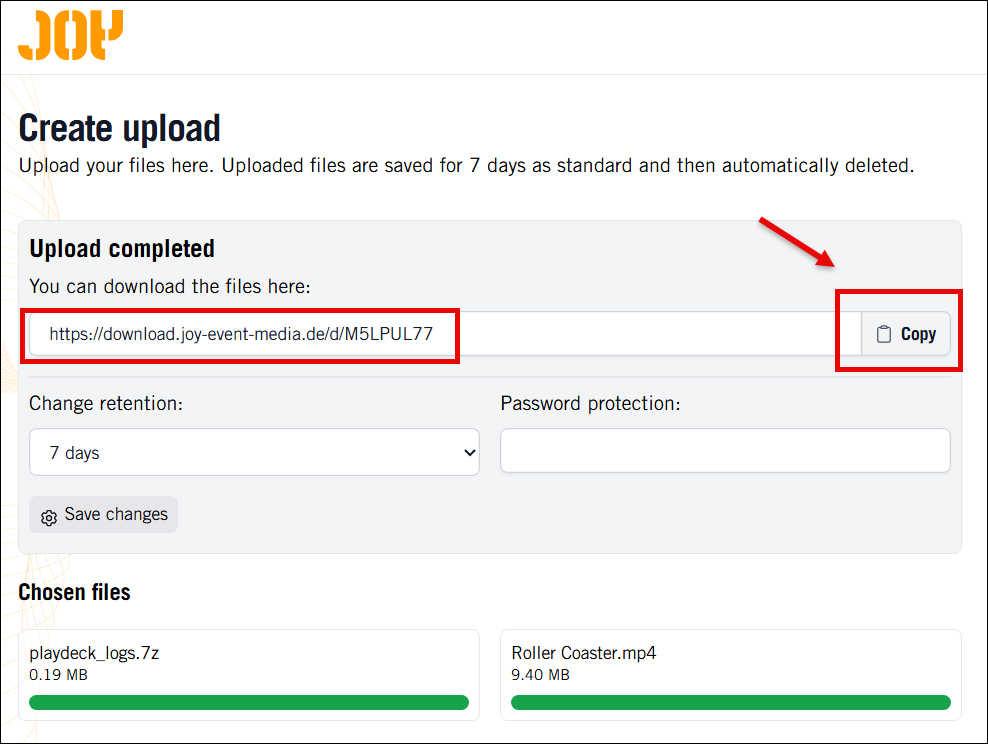Focus the Password protection input field
988x744 pixels.
pos(725,450)
